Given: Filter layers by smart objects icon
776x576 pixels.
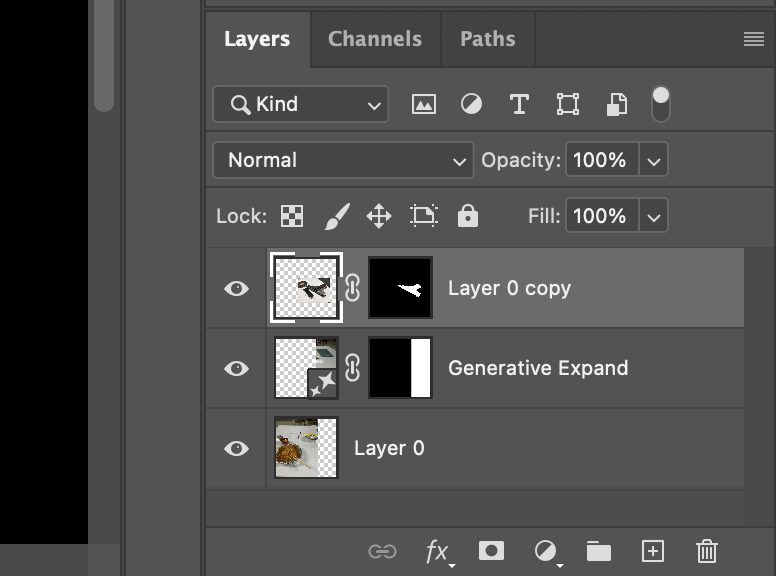Looking at the screenshot, I should (617, 104).
